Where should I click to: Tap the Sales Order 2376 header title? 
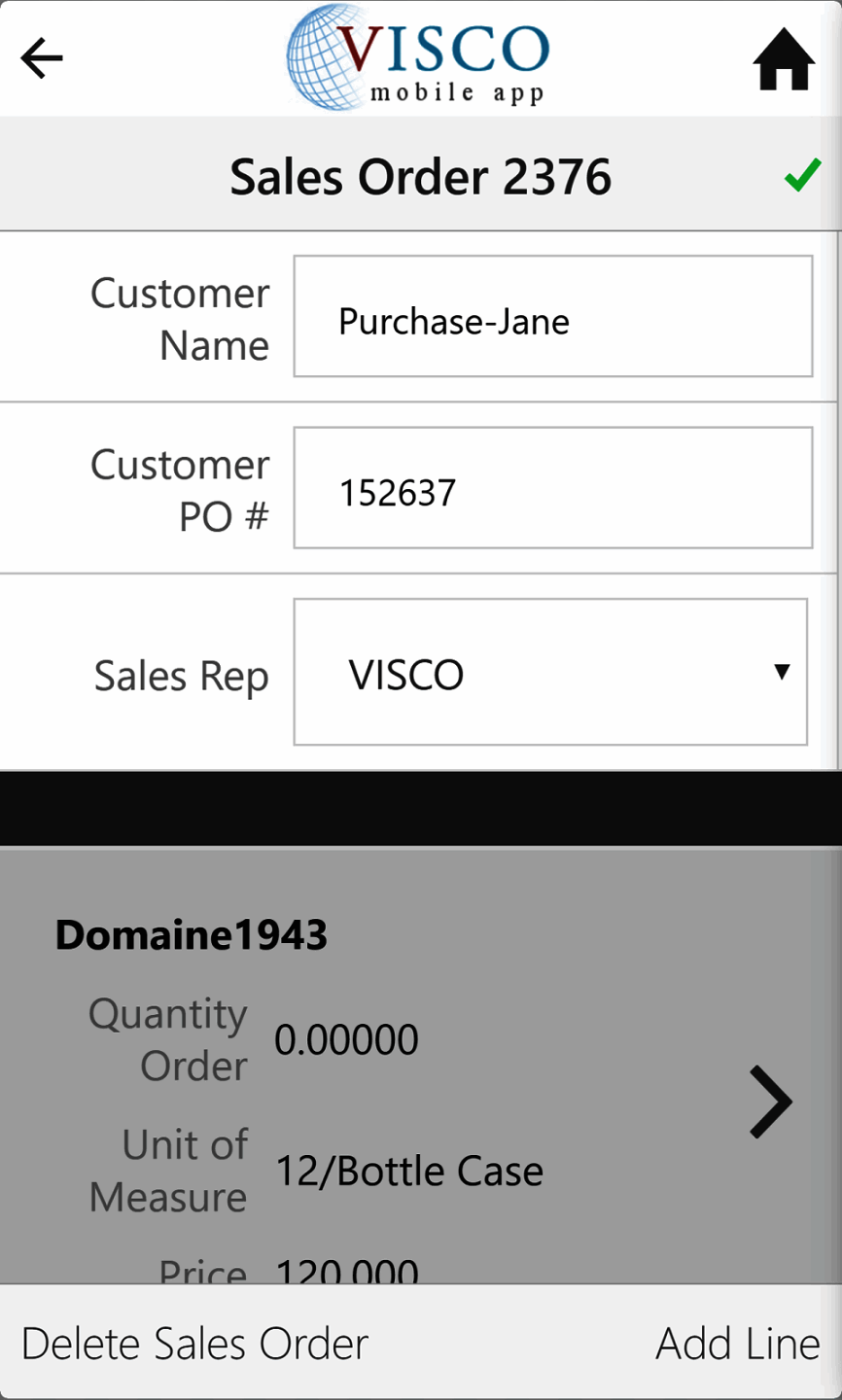pyautogui.click(x=420, y=177)
